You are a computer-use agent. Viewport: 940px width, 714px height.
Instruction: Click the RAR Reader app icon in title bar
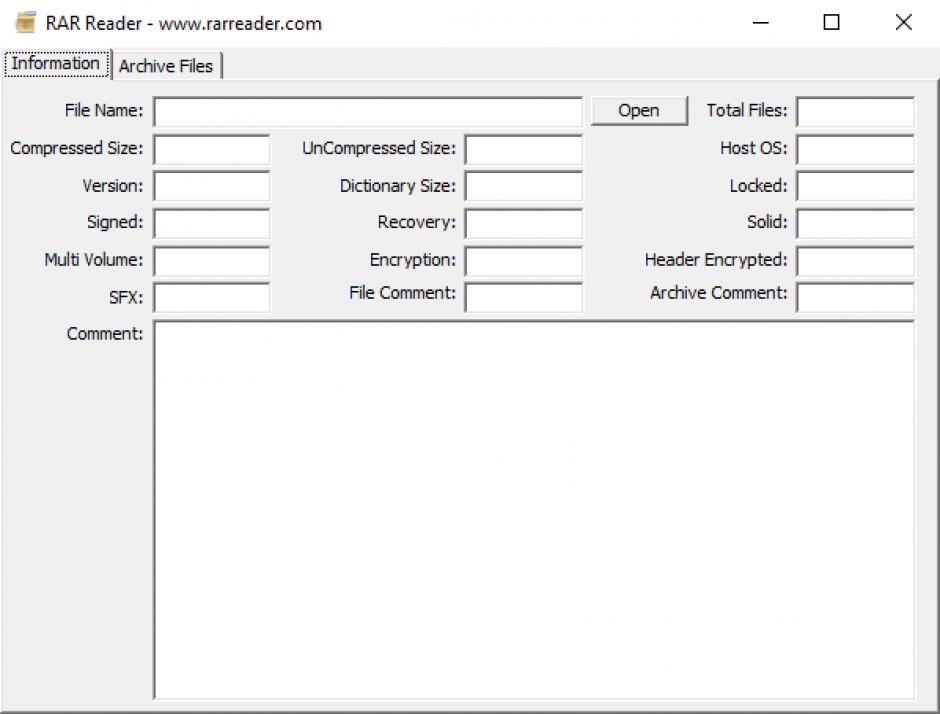click(26, 22)
